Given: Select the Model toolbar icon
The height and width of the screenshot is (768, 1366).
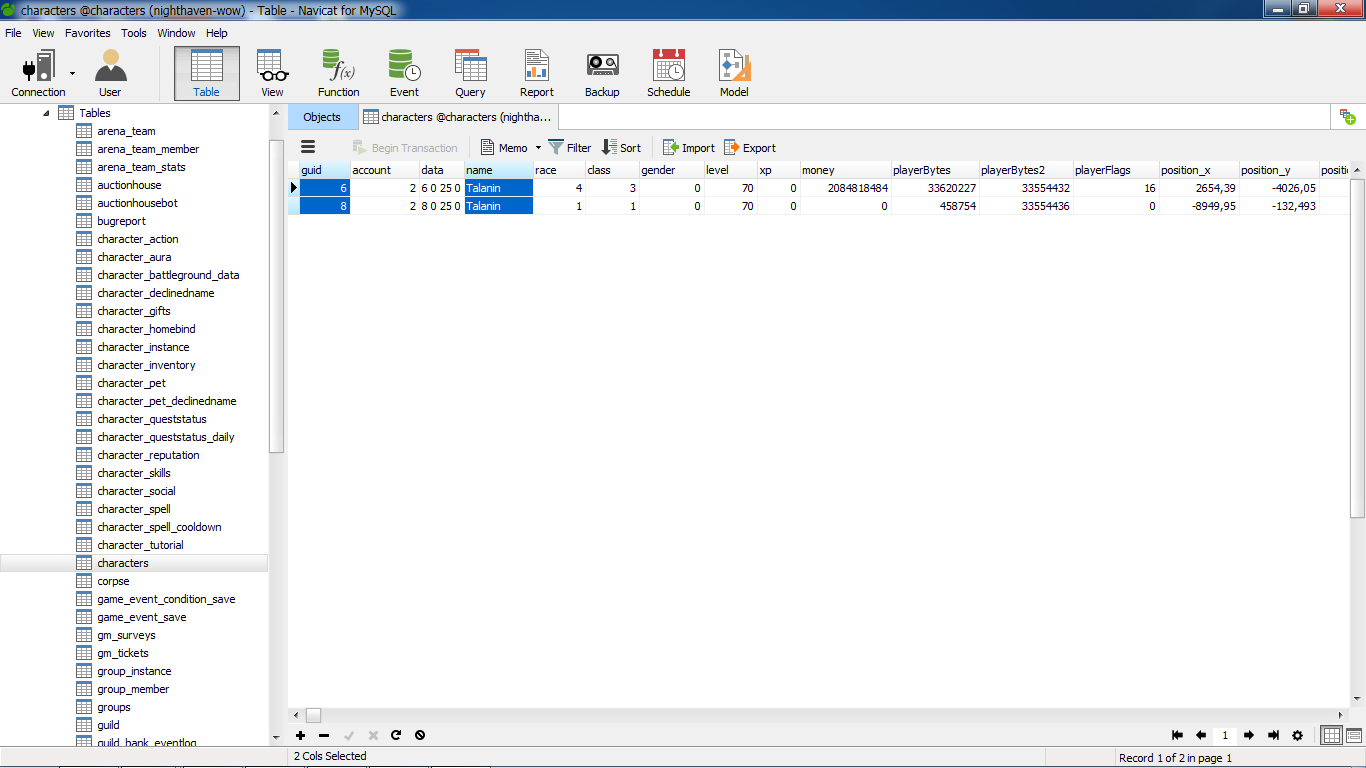Looking at the screenshot, I should pos(734,73).
